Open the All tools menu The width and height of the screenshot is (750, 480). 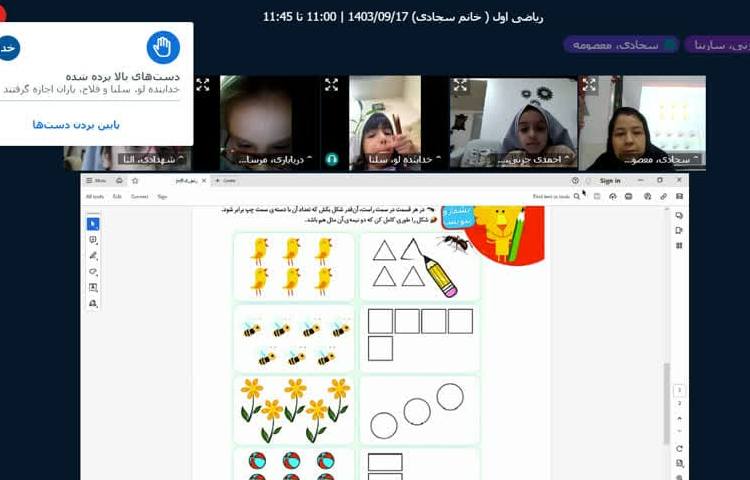(95, 196)
